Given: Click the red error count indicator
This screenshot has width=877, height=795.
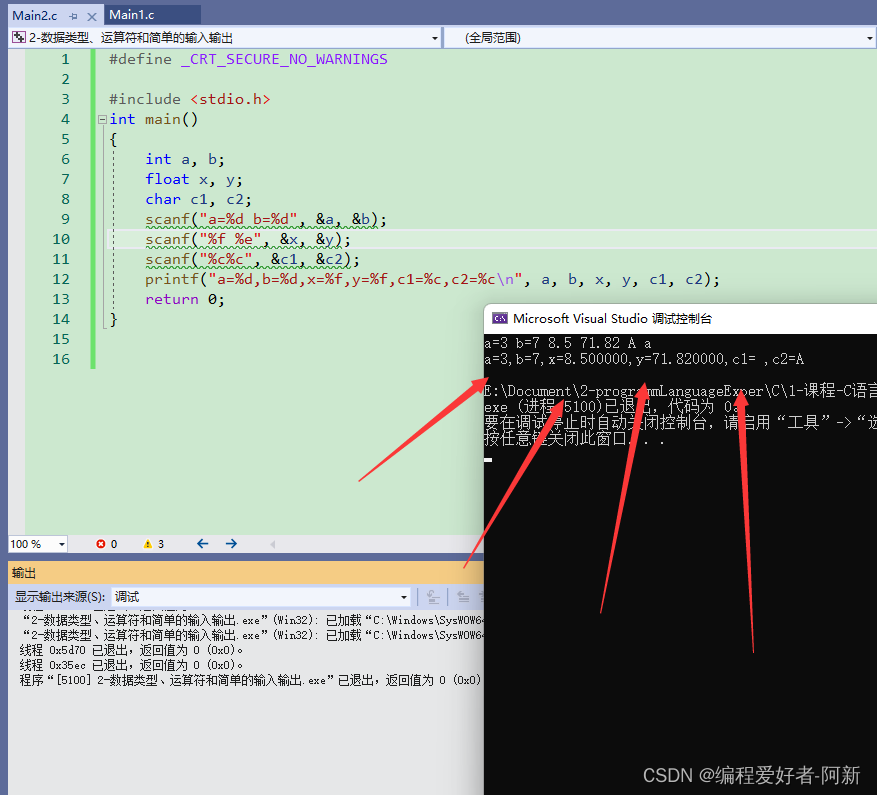Looking at the screenshot, I should [x=106, y=544].
